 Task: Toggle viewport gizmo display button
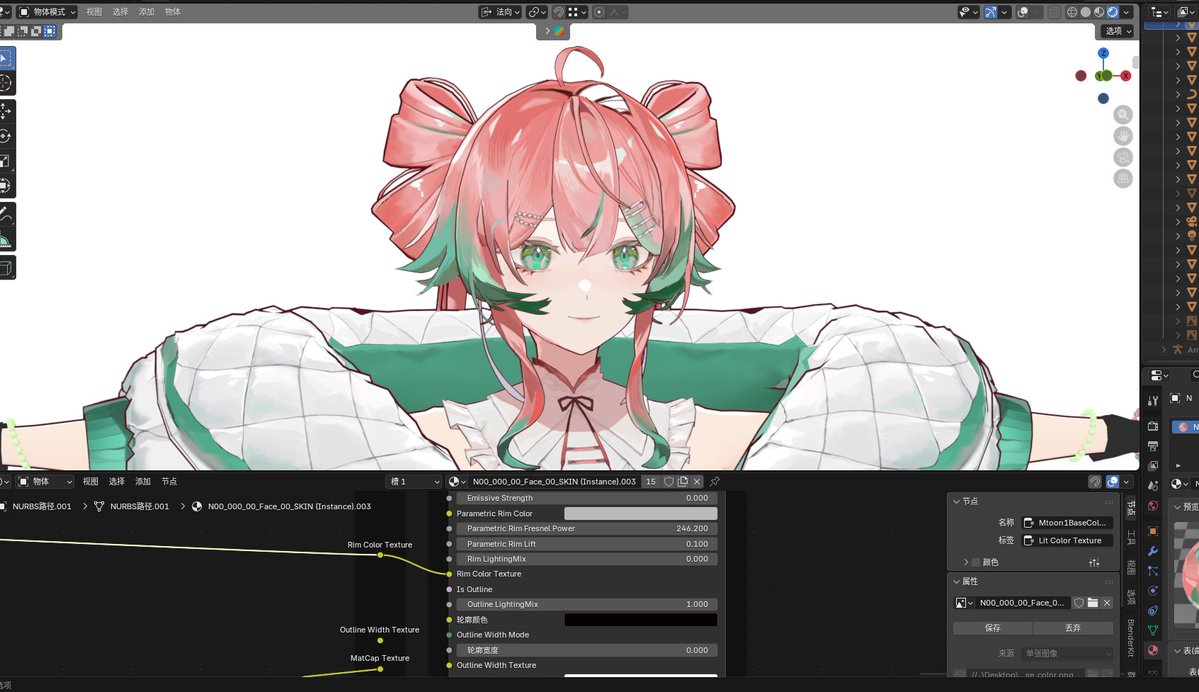(989, 11)
